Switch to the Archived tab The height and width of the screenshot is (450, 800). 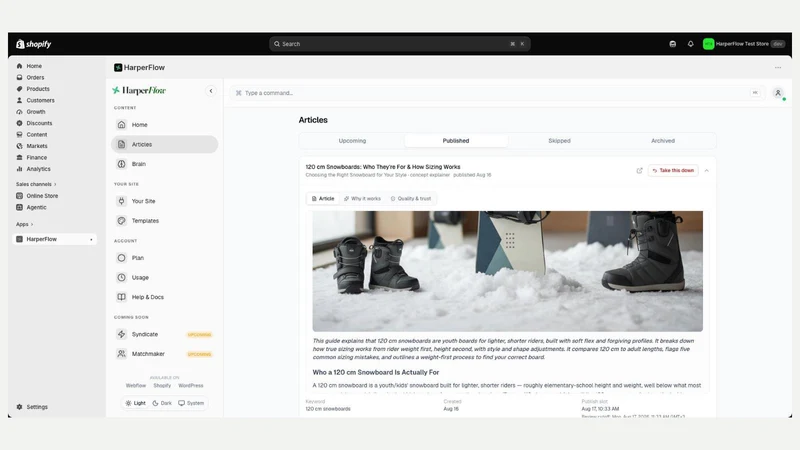tap(663, 141)
